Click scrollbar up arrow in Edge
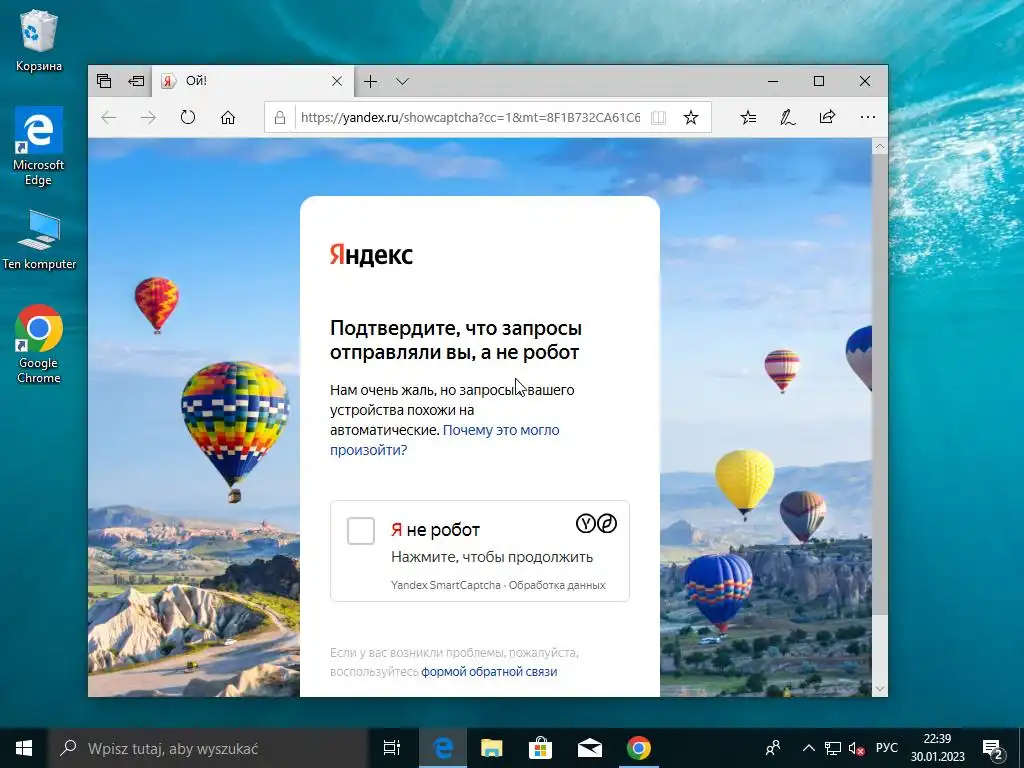This screenshot has width=1024, height=768. [880, 147]
